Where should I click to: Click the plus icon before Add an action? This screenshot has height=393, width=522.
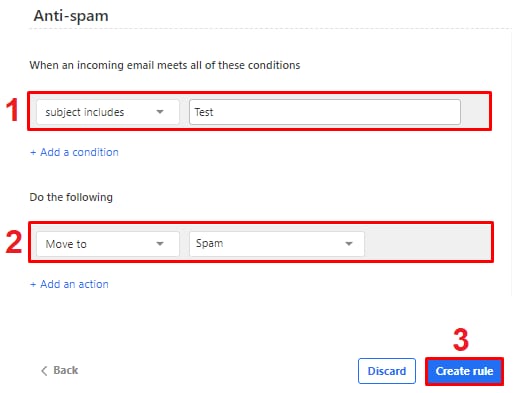coord(33,285)
